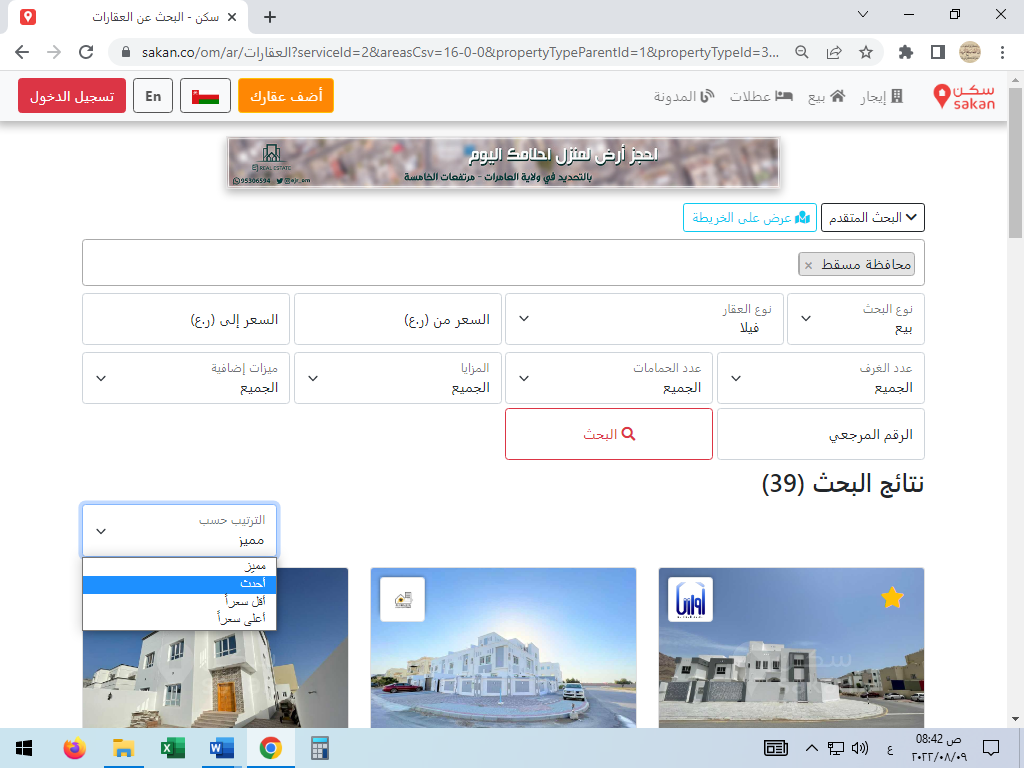The width and height of the screenshot is (1024, 768).
Task: Collapse the الترتيب حسب sort dropdown
Action: click(x=180, y=530)
